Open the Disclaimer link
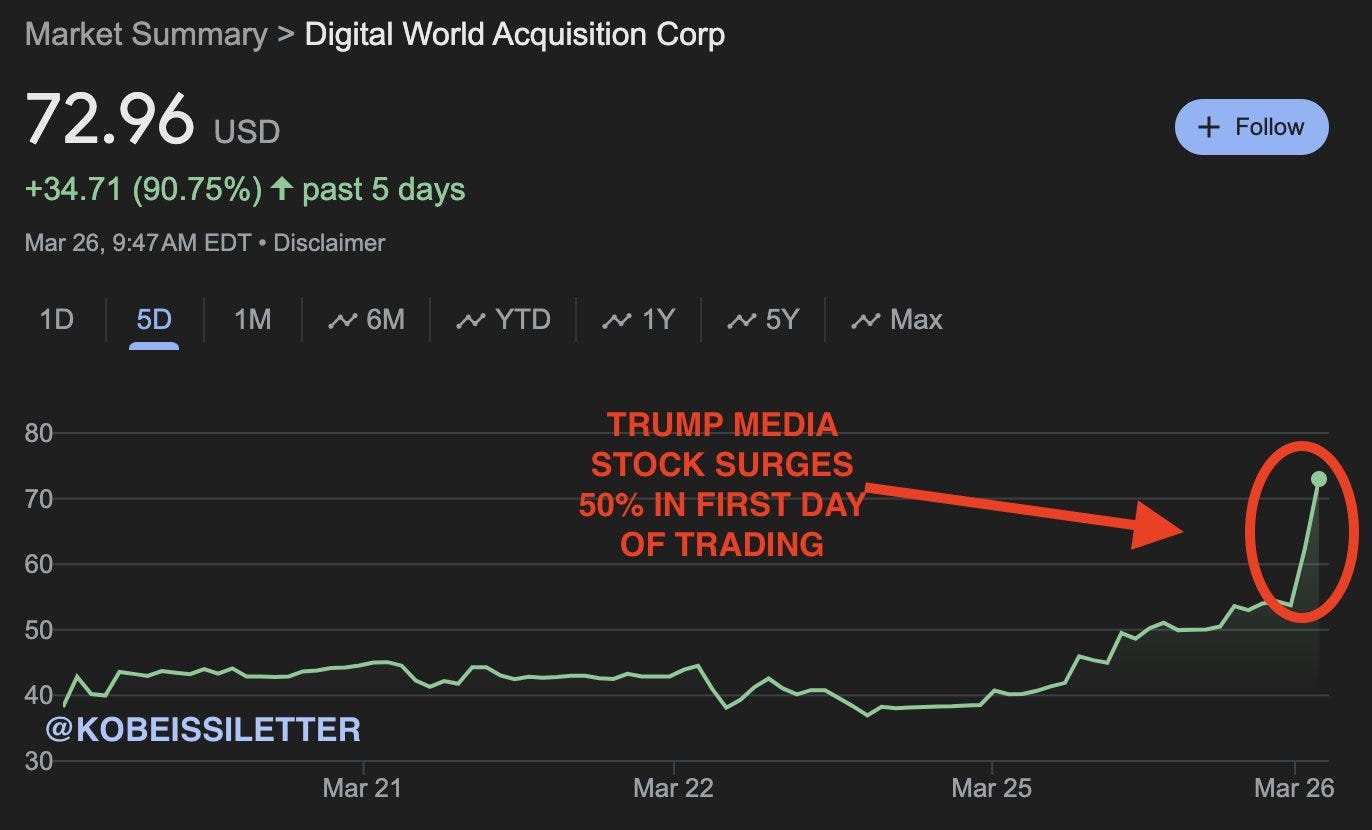This screenshot has width=1372, height=830. [x=329, y=243]
